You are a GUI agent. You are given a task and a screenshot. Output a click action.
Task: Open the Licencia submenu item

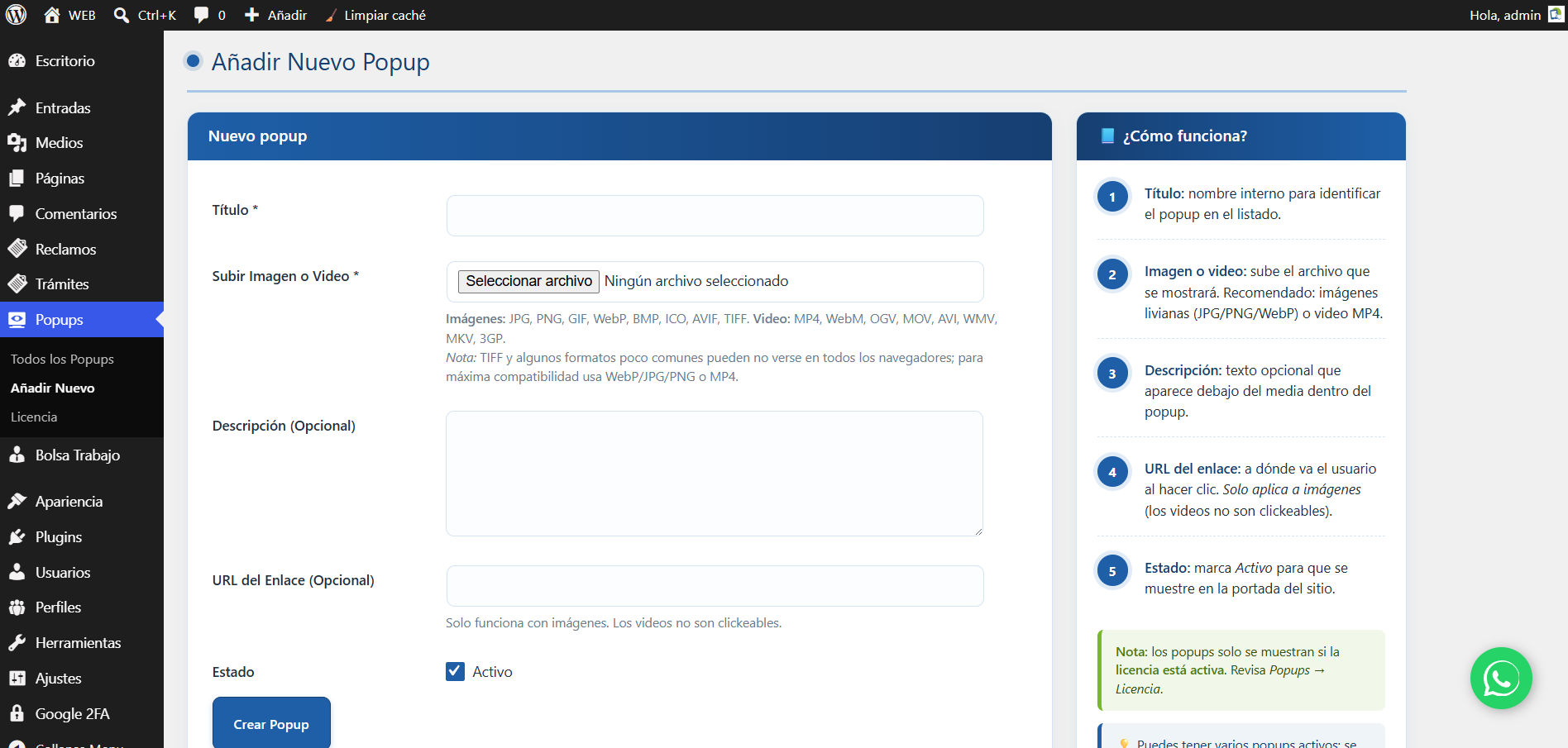34,417
